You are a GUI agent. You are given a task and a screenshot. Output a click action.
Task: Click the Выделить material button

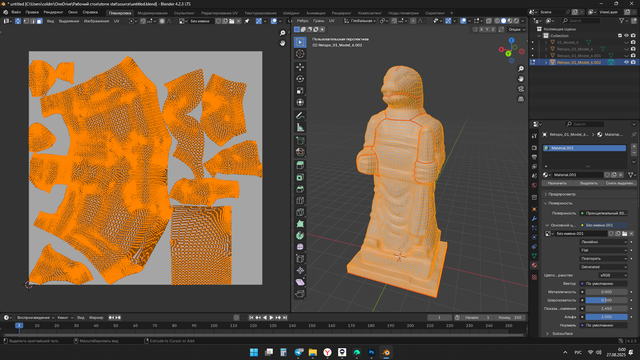click(589, 183)
